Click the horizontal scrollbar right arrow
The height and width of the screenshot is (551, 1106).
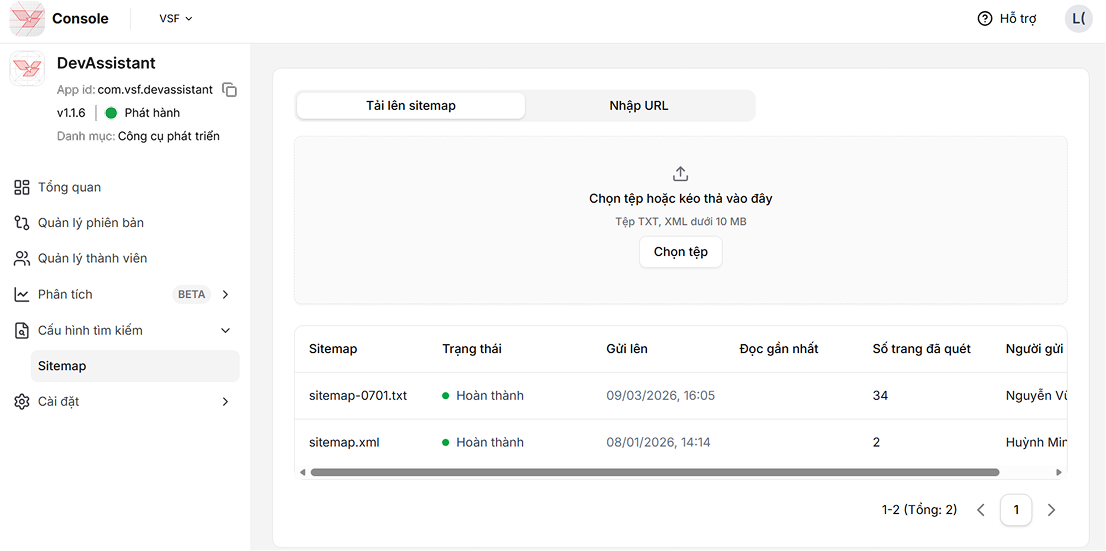point(1059,472)
